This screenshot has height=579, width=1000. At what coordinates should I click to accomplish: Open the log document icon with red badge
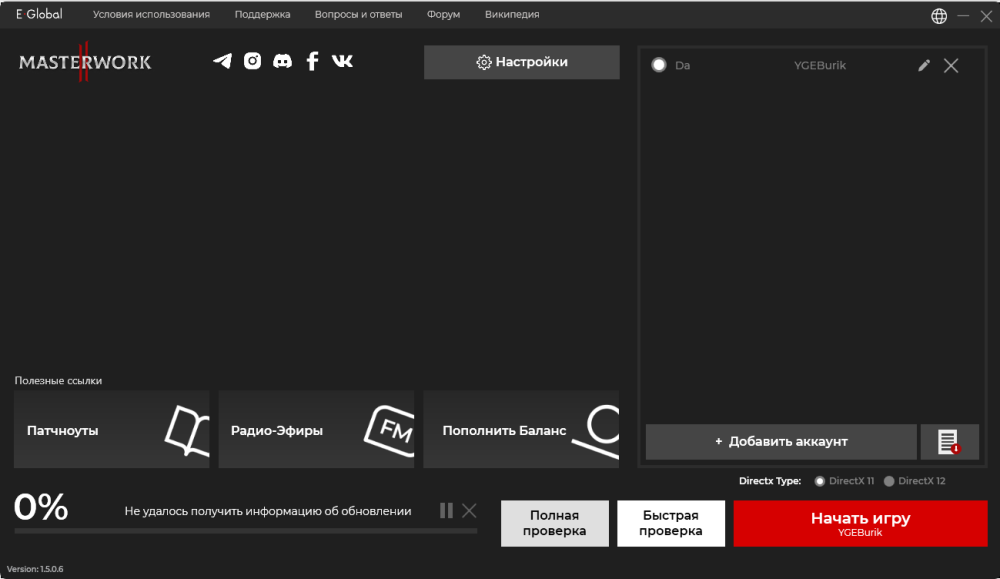click(x=948, y=442)
